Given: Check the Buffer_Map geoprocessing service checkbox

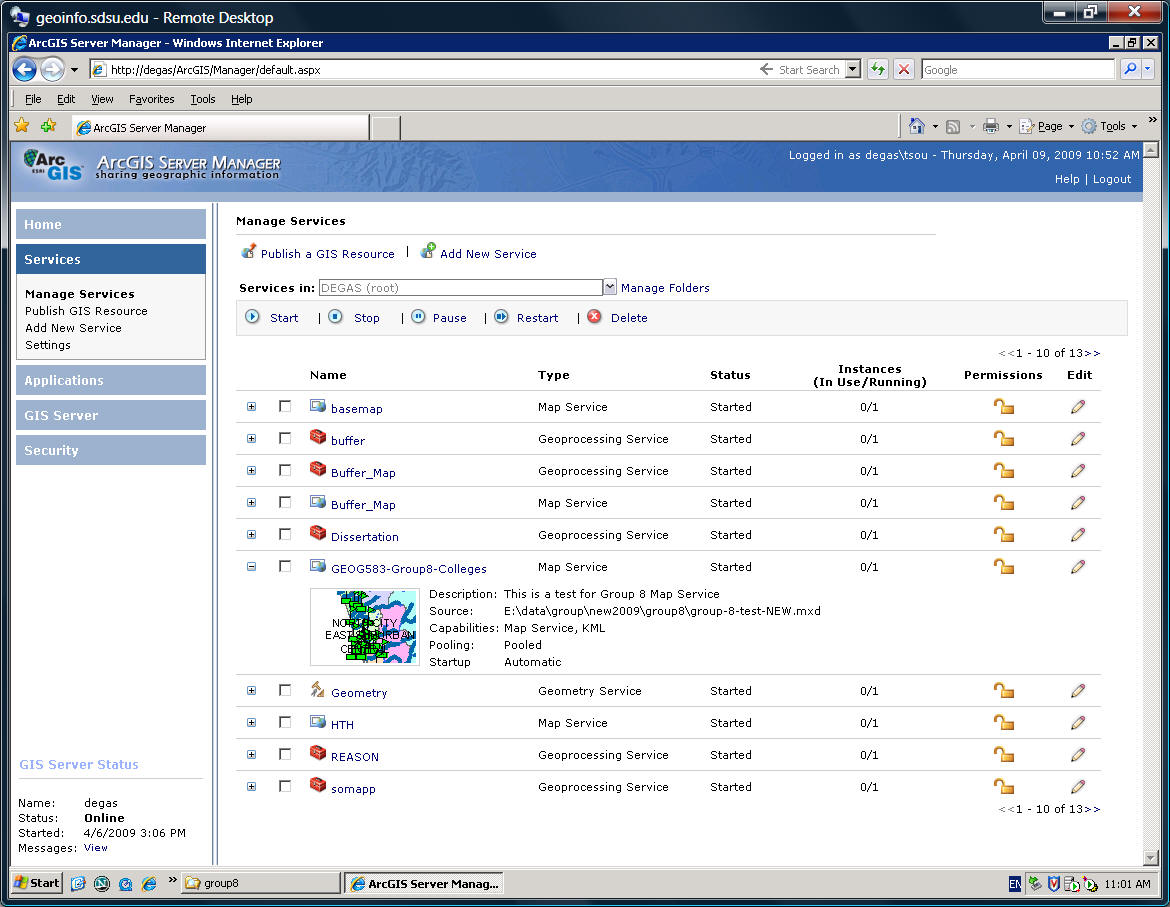Looking at the screenshot, I should coord(285,471).
